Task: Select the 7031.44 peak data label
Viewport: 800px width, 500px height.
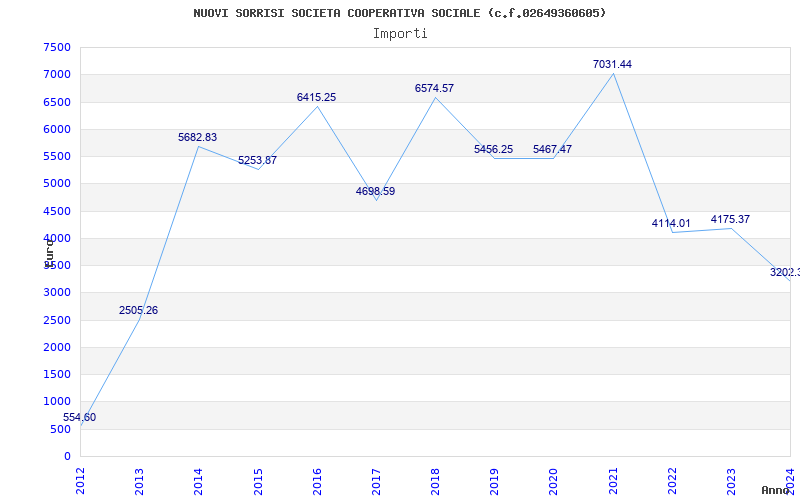Action: (612, 64)
